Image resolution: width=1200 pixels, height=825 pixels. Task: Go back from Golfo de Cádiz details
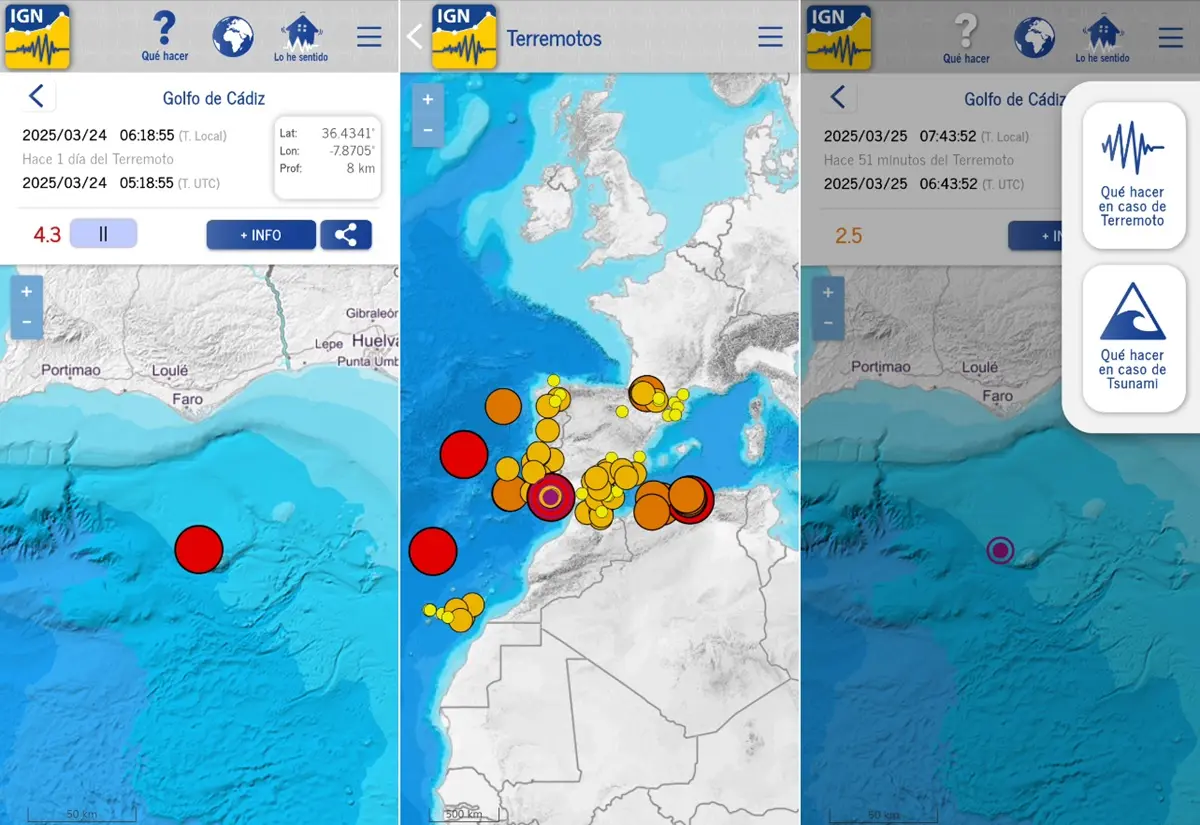coord(37,96)
